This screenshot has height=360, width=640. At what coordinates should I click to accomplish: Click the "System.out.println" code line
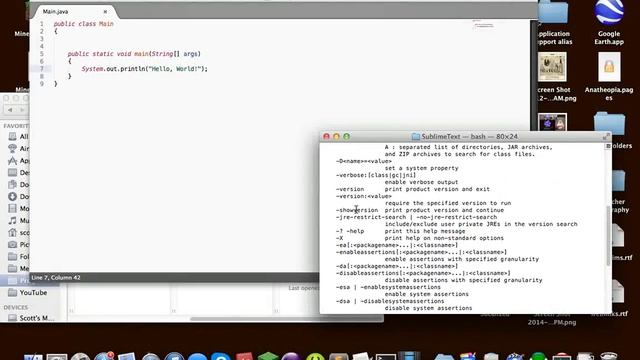pos(144,69)
